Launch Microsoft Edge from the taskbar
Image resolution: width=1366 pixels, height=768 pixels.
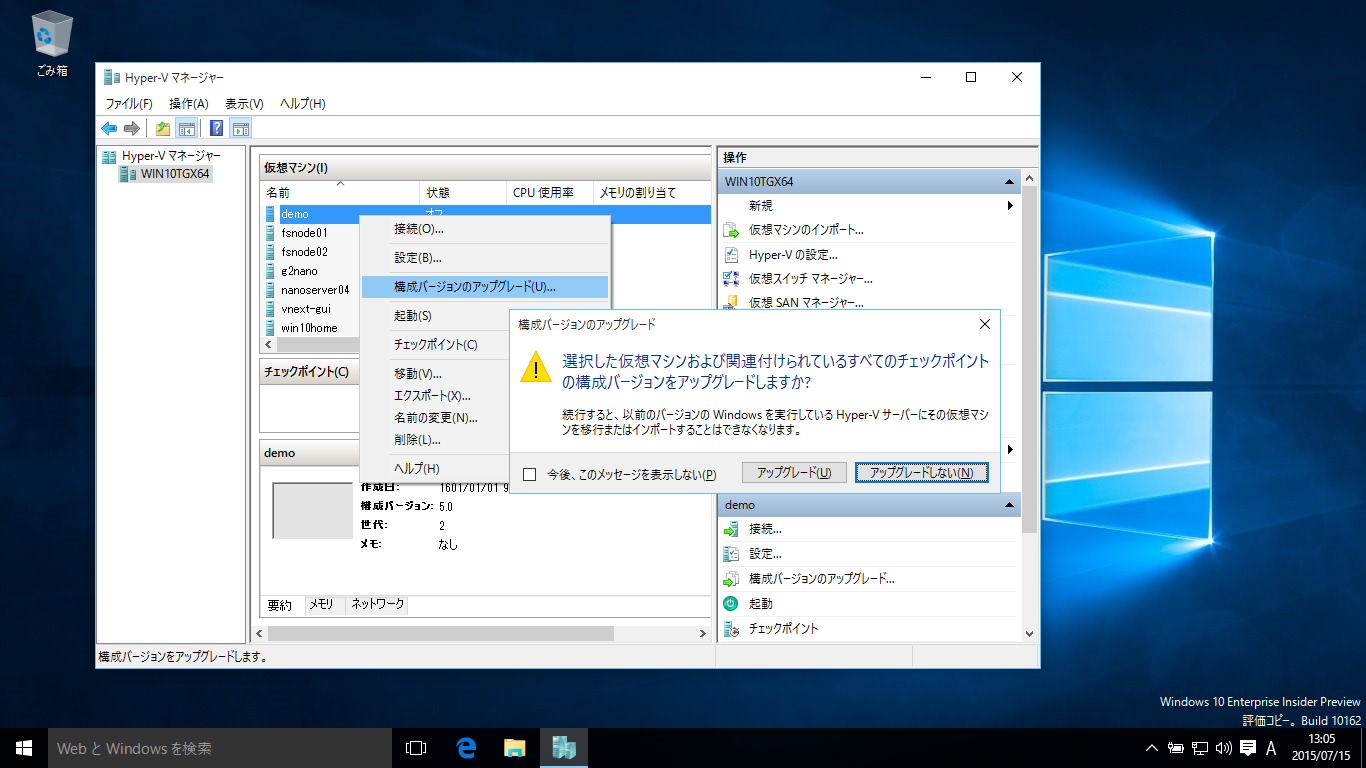click(x=465, y=748)
